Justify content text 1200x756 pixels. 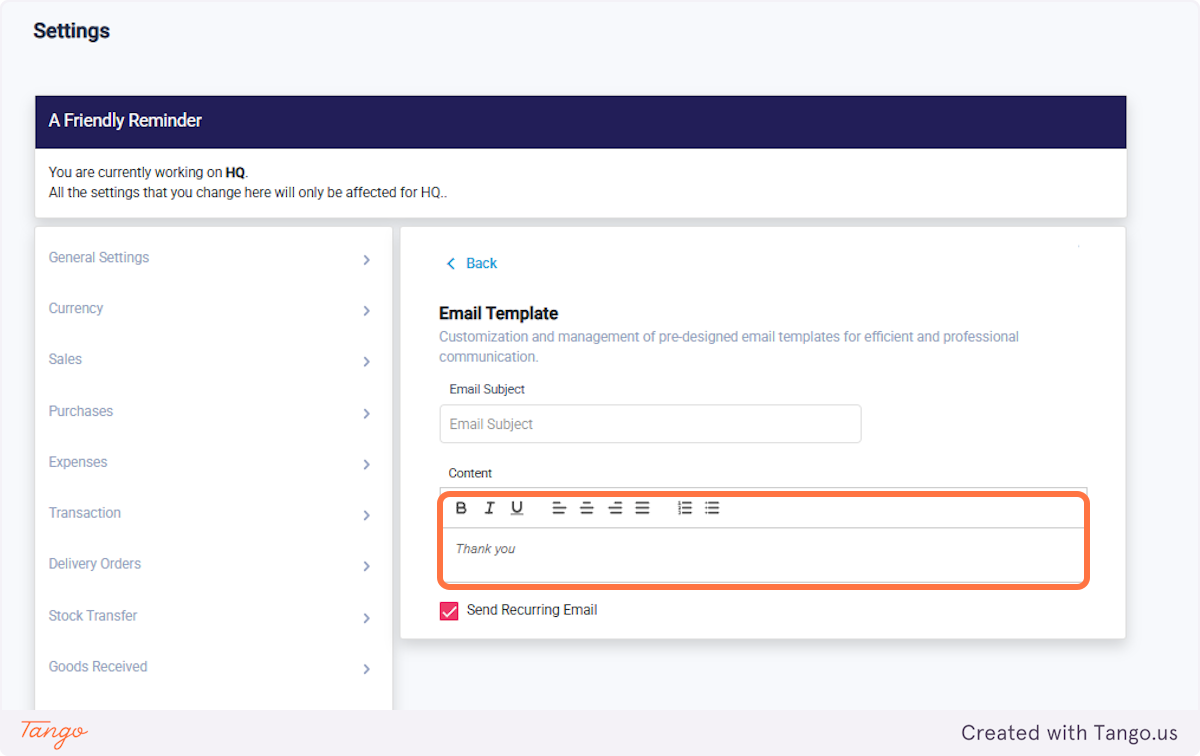(642, 508)
